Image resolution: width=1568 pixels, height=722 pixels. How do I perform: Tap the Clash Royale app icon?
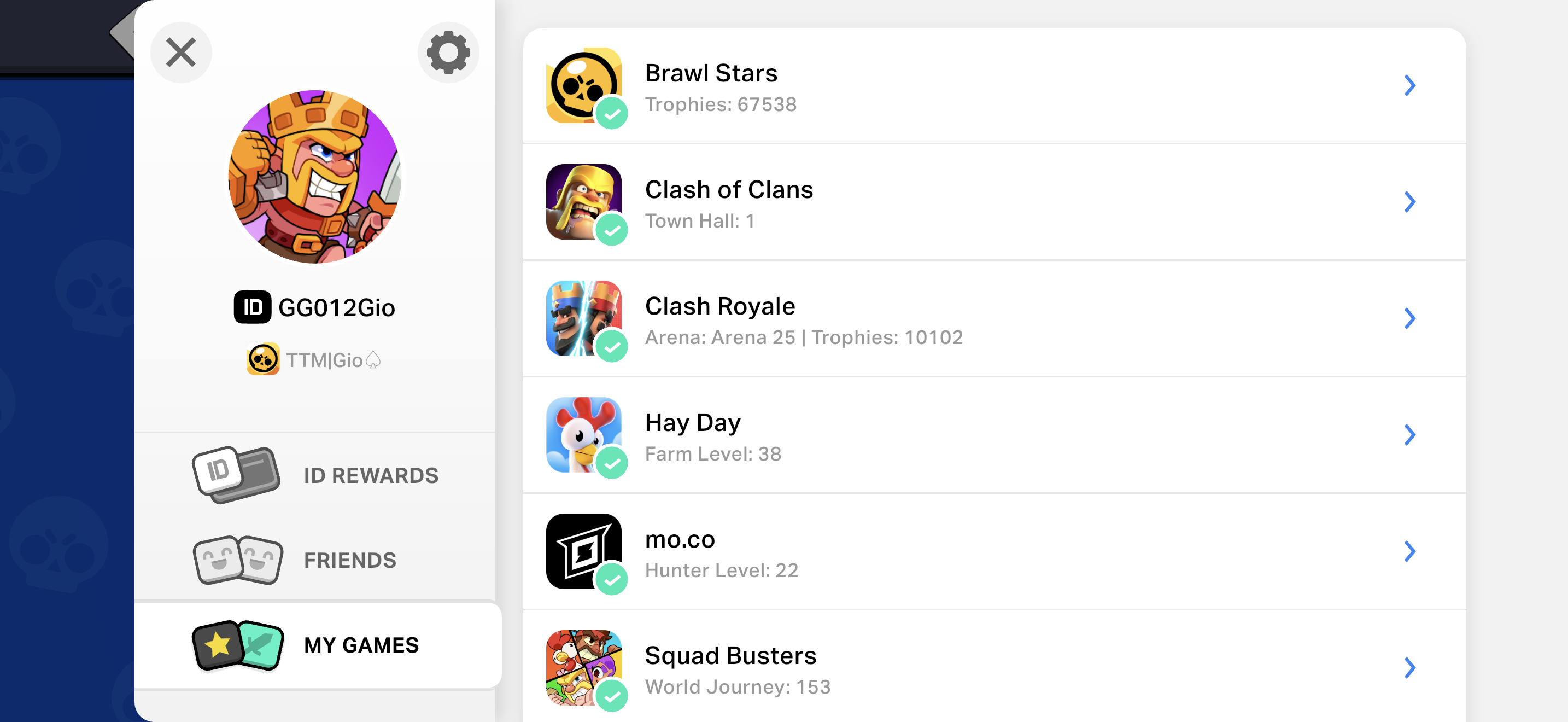pos(584,318)
